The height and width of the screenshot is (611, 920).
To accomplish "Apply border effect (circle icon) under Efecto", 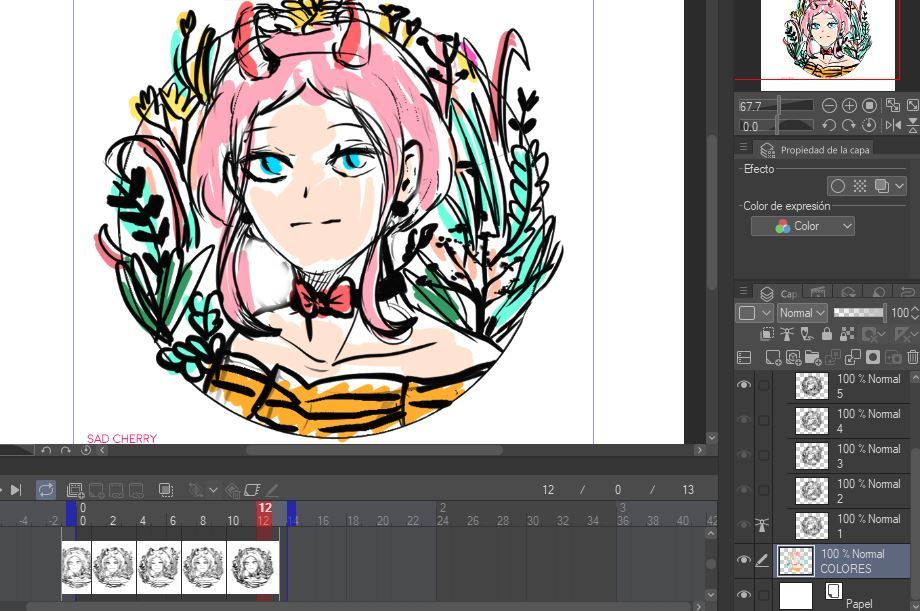I will pyautogui.click(x=838, y=186).
